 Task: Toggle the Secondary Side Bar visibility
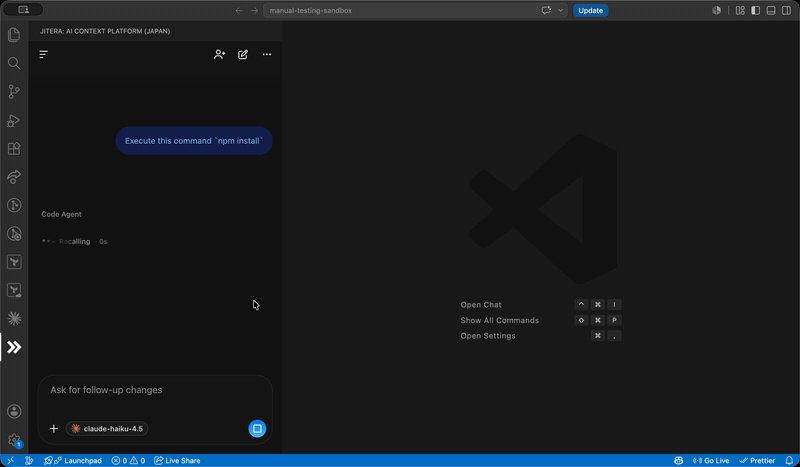(786, 10)
